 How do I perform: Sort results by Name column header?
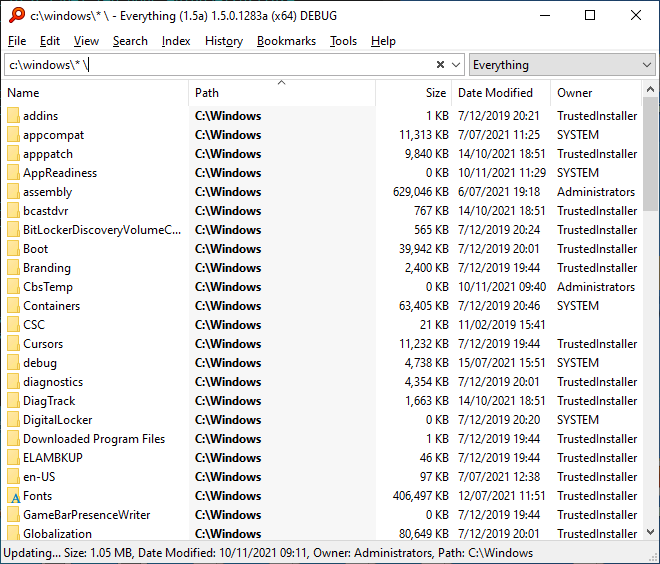96,93
